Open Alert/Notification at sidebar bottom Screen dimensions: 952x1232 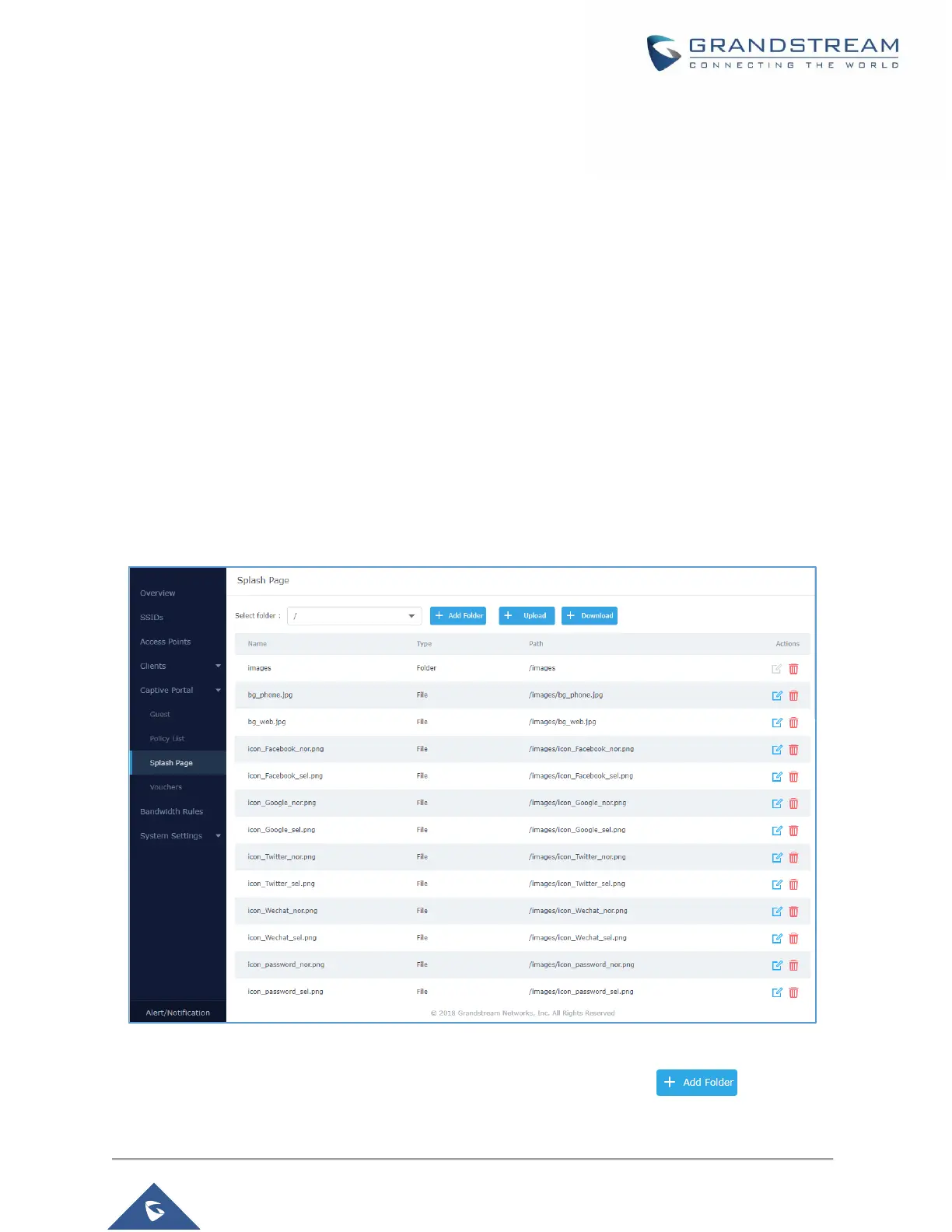[178, 1012]
